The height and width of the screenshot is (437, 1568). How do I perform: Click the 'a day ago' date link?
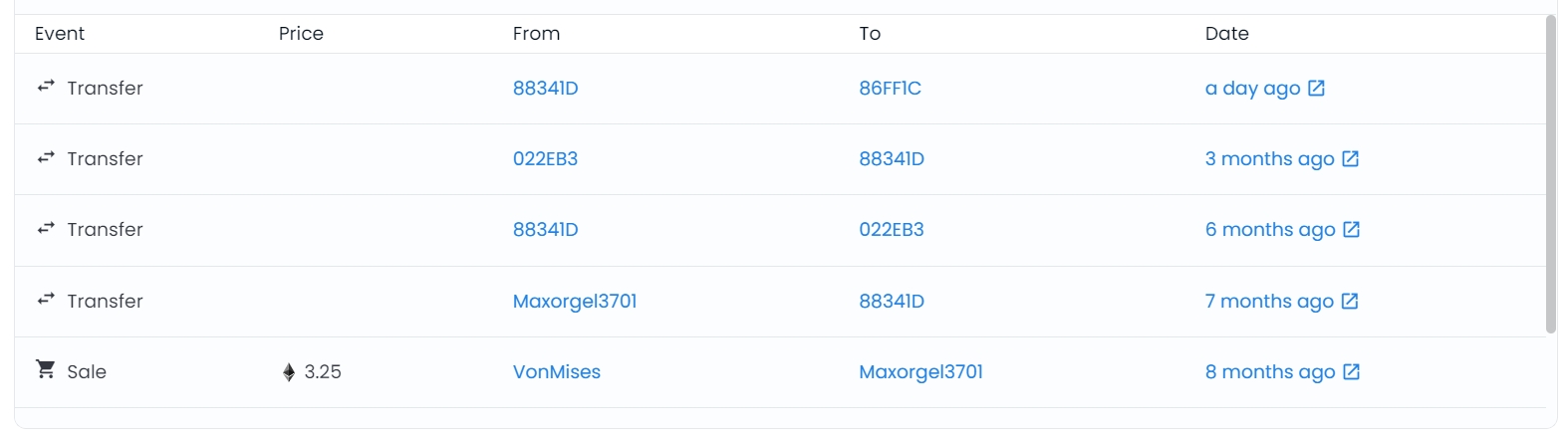1252,89
